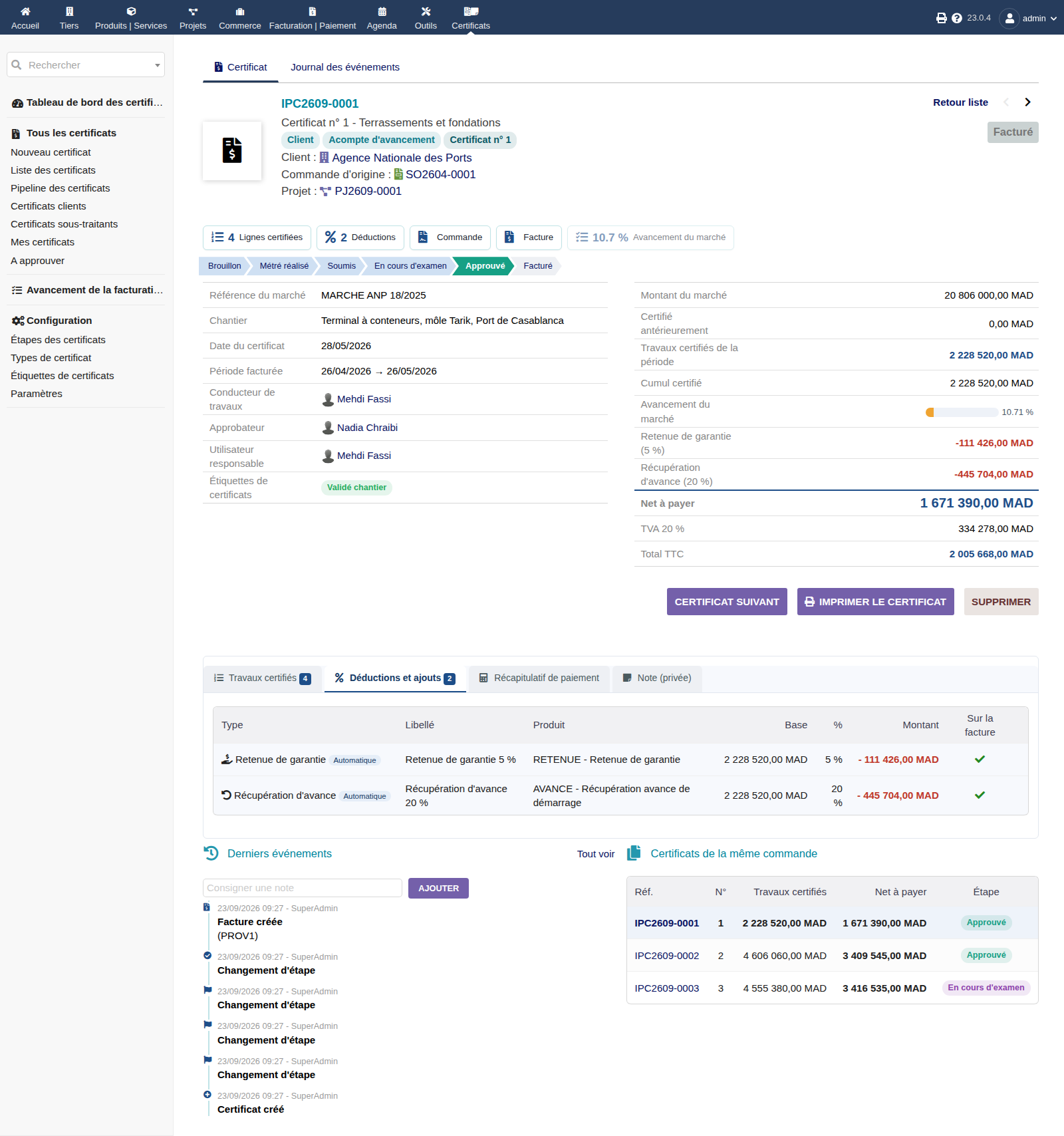Open the Accueil home icon
Image resolution: width=1064 pixels, height=1136 pixels.
tap(25, 11)
